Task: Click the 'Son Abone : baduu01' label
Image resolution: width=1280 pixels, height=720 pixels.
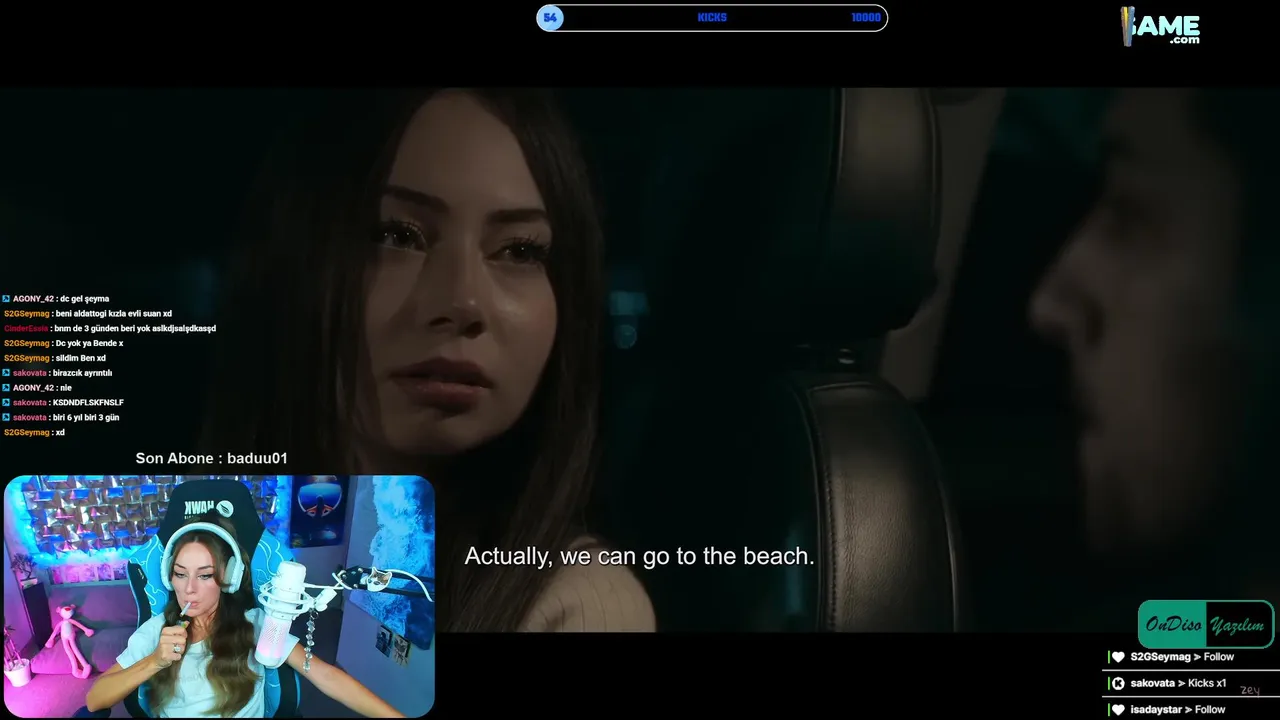Action: point(212,458)
